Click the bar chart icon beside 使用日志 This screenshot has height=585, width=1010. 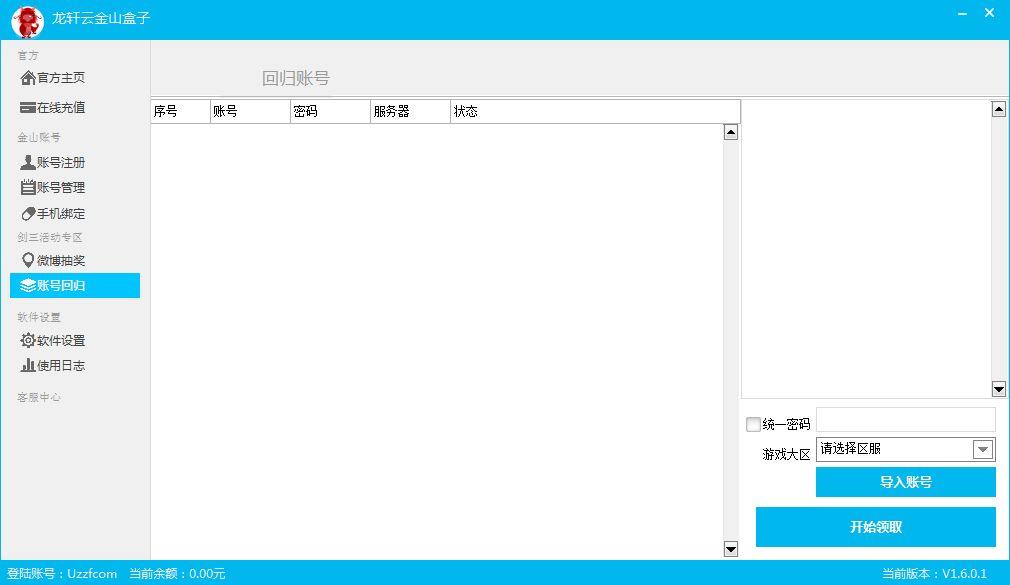tap(28, 365)
